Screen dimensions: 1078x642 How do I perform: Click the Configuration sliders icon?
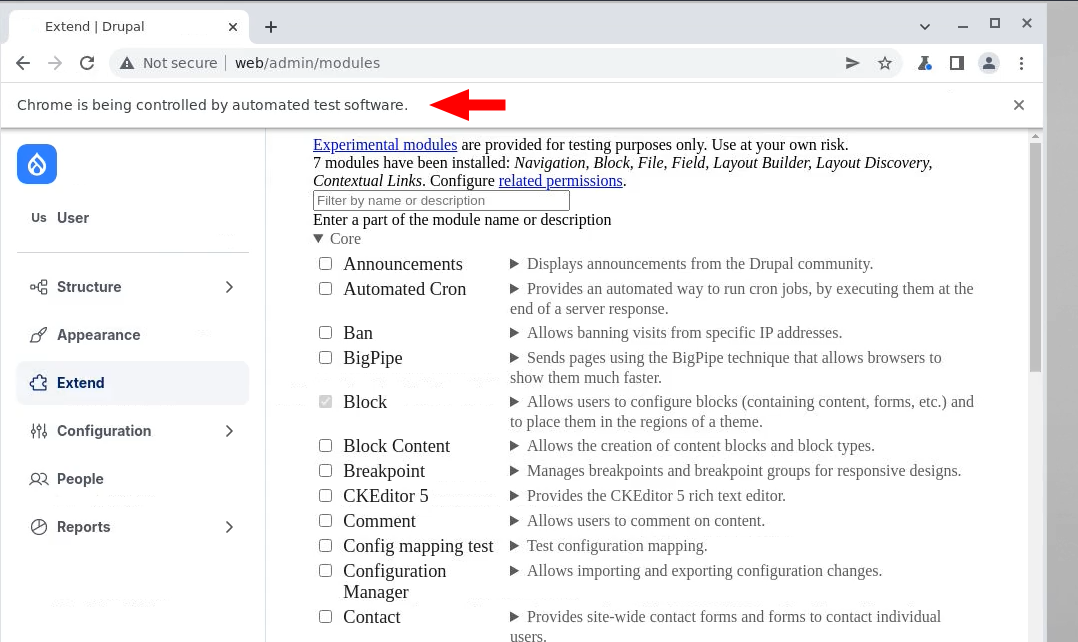[x=38, y=431]
